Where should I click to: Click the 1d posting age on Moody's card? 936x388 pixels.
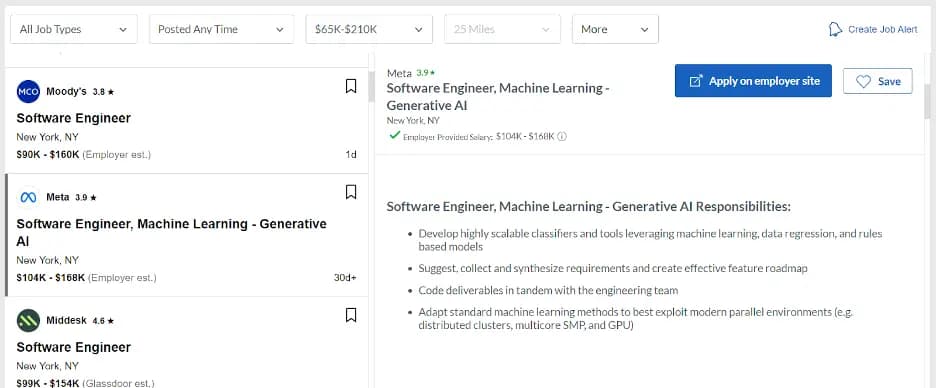pos(351,155)
